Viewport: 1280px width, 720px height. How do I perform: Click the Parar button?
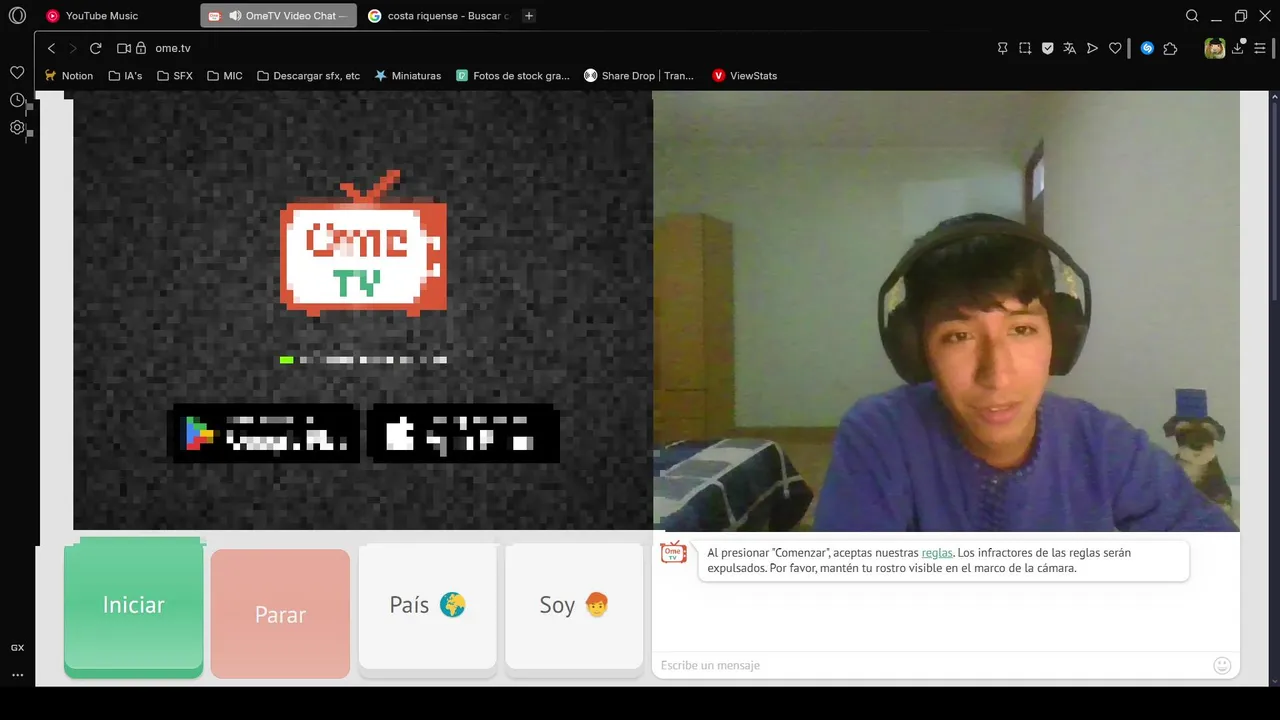280,614
